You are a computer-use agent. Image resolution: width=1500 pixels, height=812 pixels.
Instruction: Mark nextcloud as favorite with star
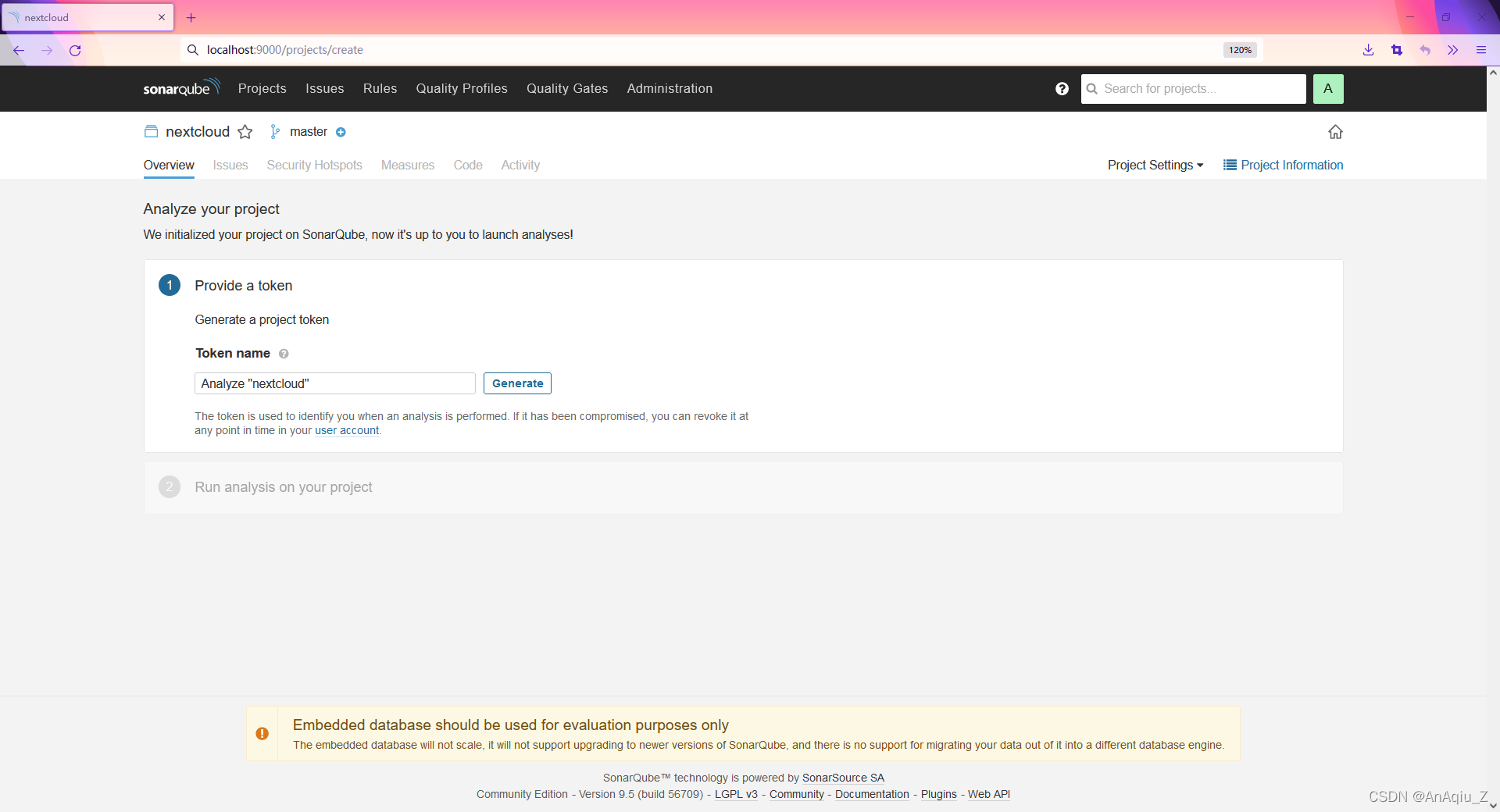pyautogui.click(x=245, y=132)
